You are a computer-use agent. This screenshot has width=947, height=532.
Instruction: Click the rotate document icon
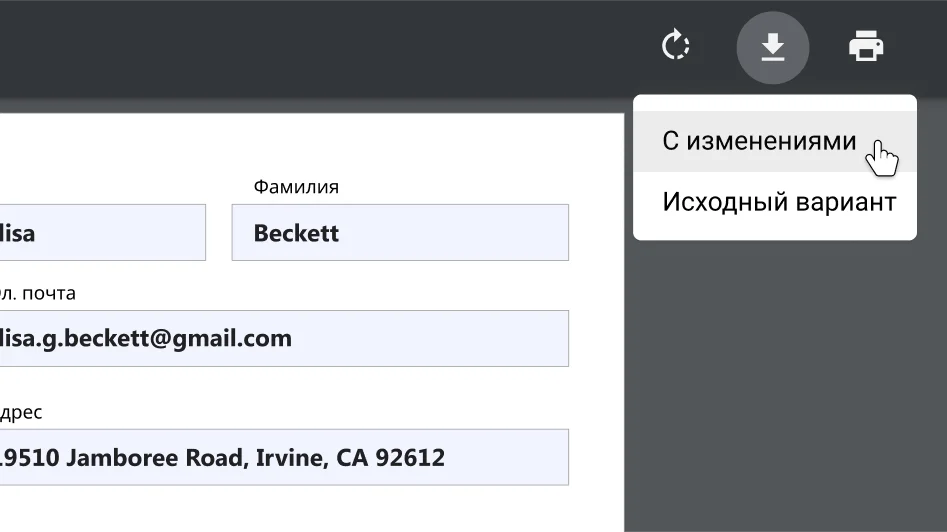click(x=677, y=46)
